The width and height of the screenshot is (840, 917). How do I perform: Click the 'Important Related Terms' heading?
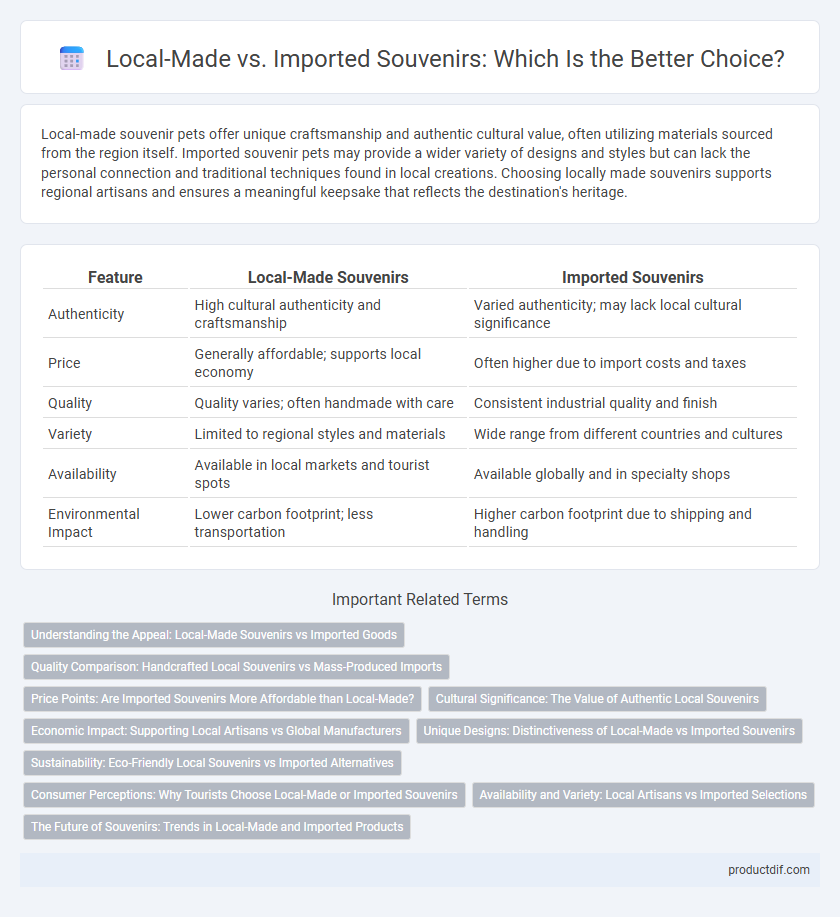click(420, 599)
